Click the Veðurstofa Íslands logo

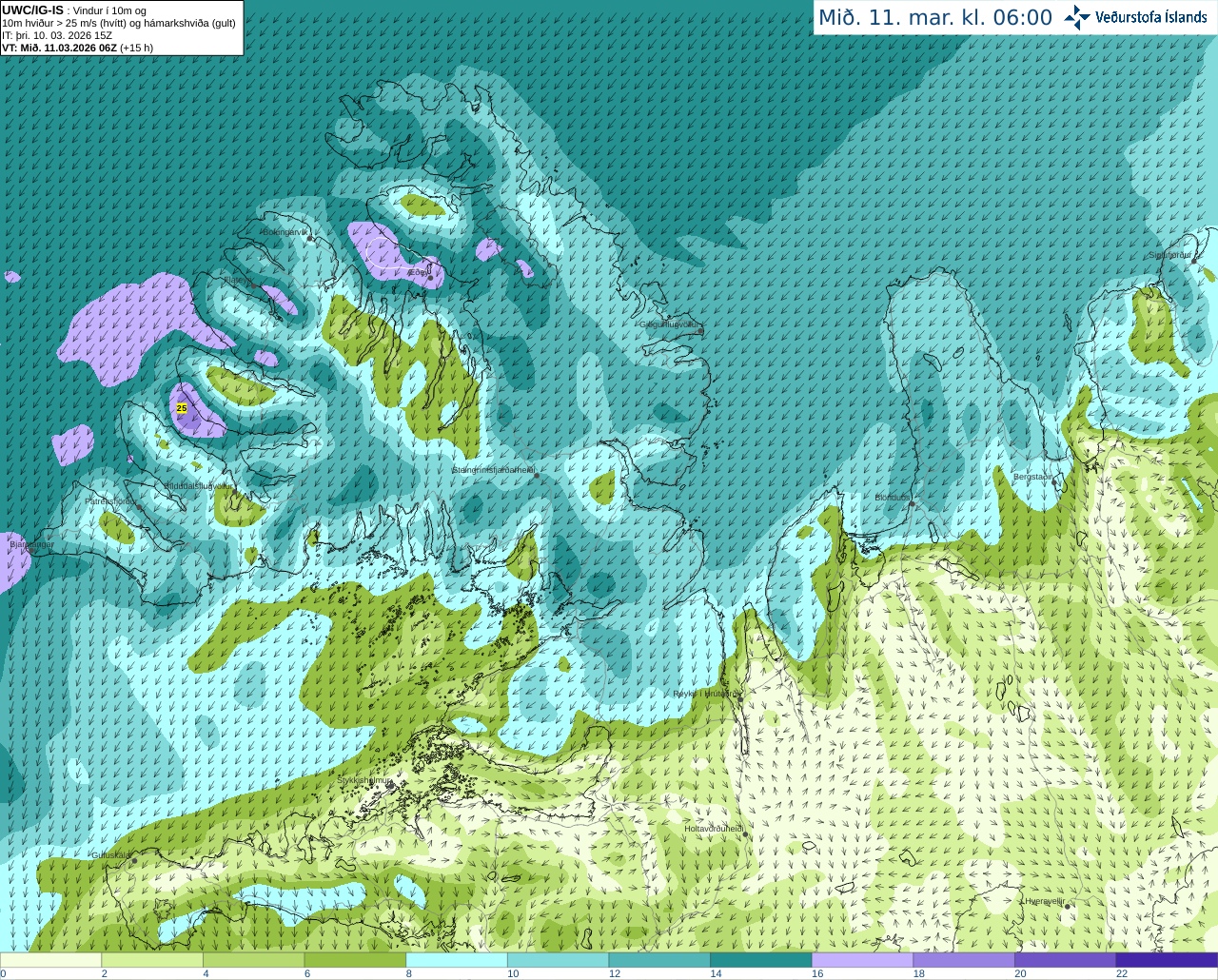pos(1135,17)
